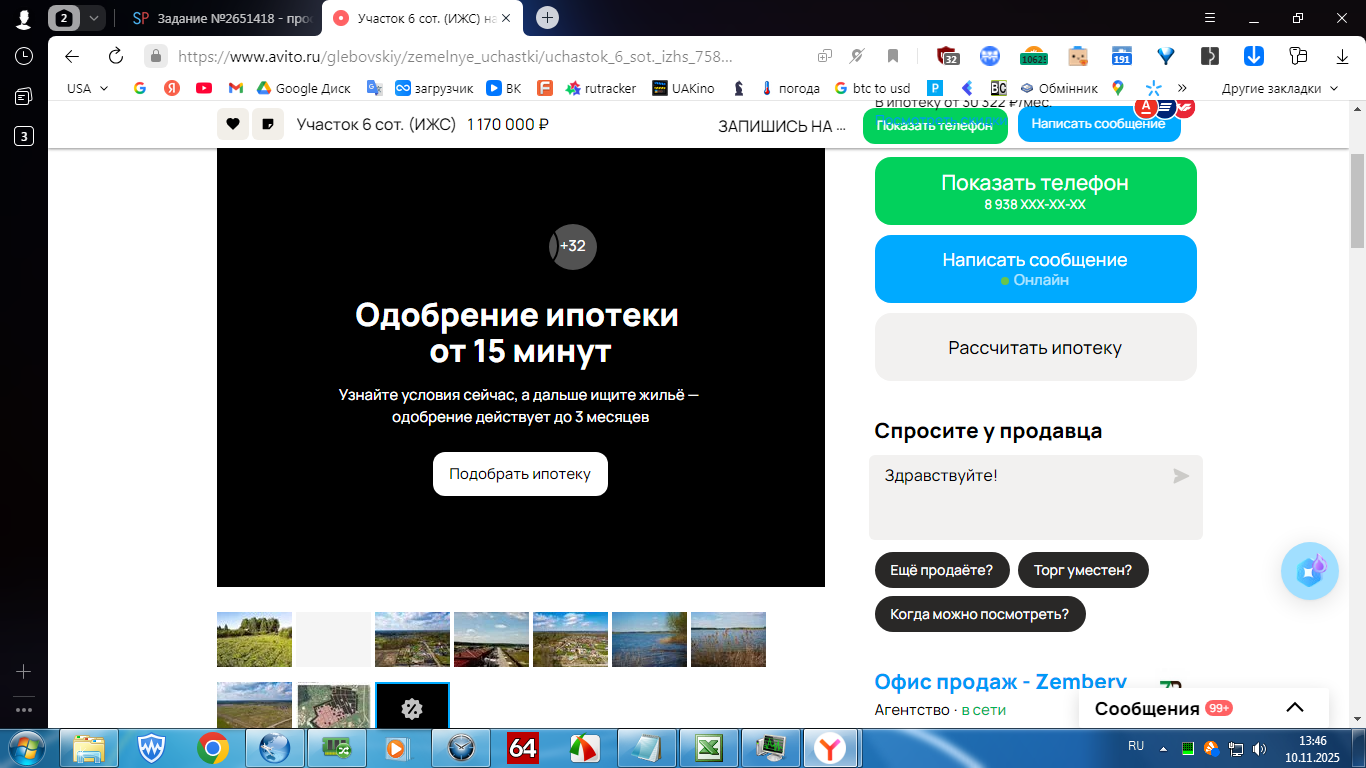Click the Рассчитать ипотеку button
1366x768 pixels.
click(1035, 347)
